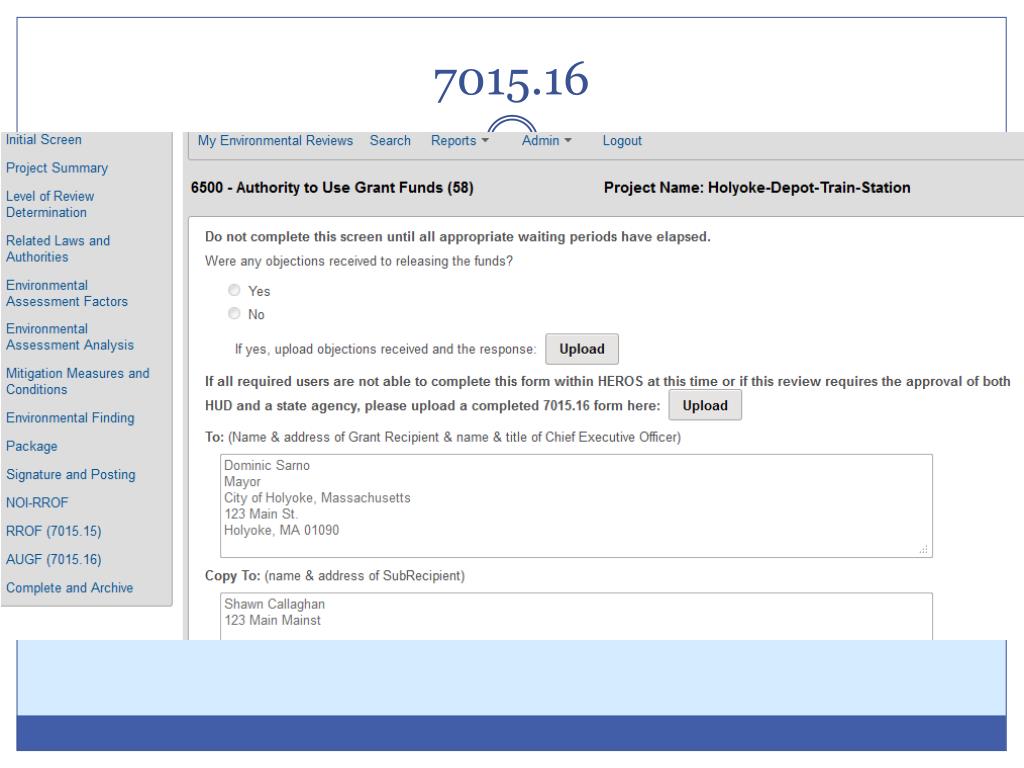The height and width of the screenshot is (768, 1024).
Task: Click the 'Do not complete this screen' notice text
Action: pos(457,237)
